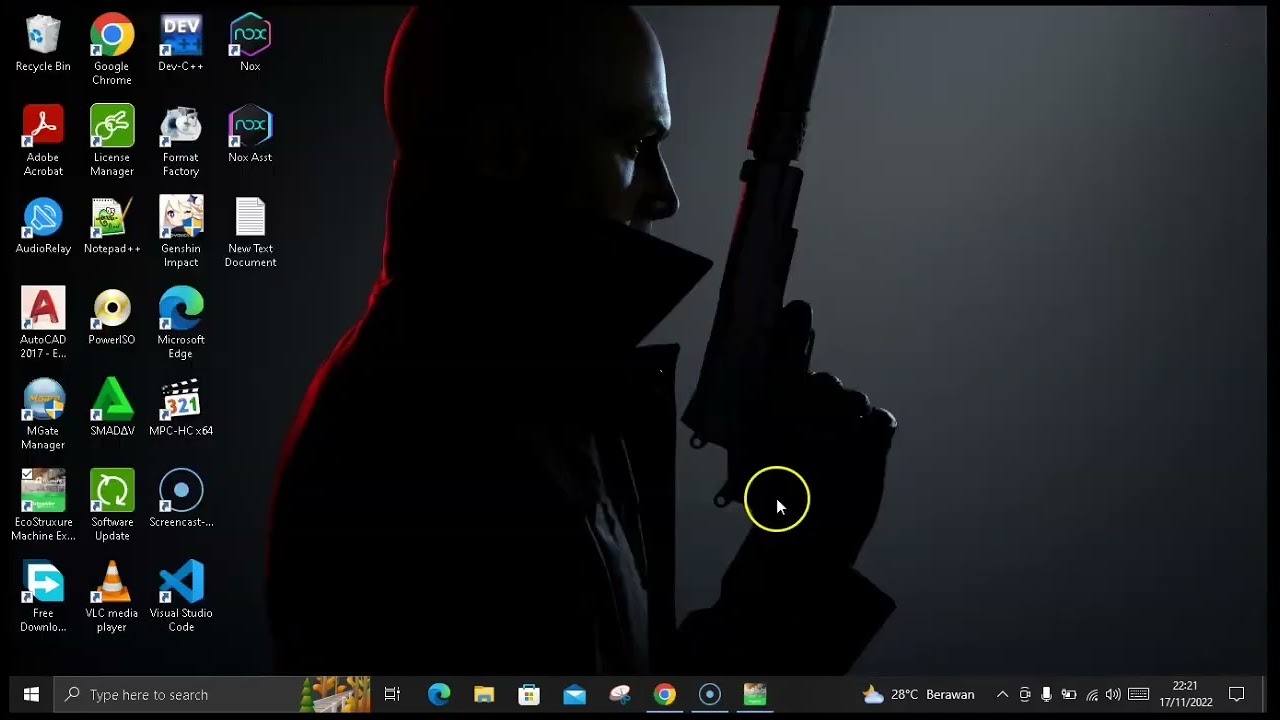Select the Microsoft Edge desktop shortcut

181,323
